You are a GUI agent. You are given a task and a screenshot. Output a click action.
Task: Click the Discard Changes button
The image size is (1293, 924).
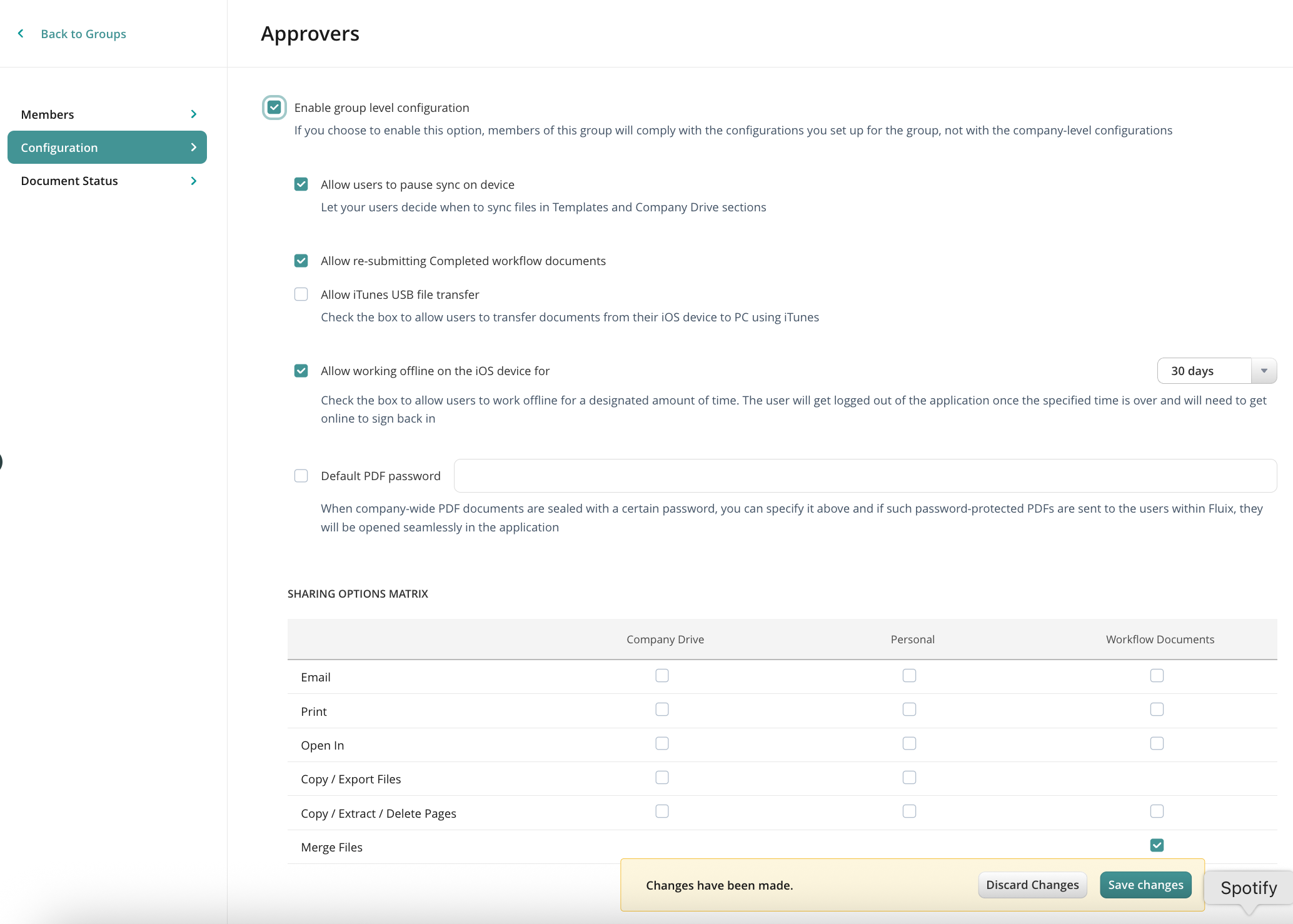(1032, 885)
